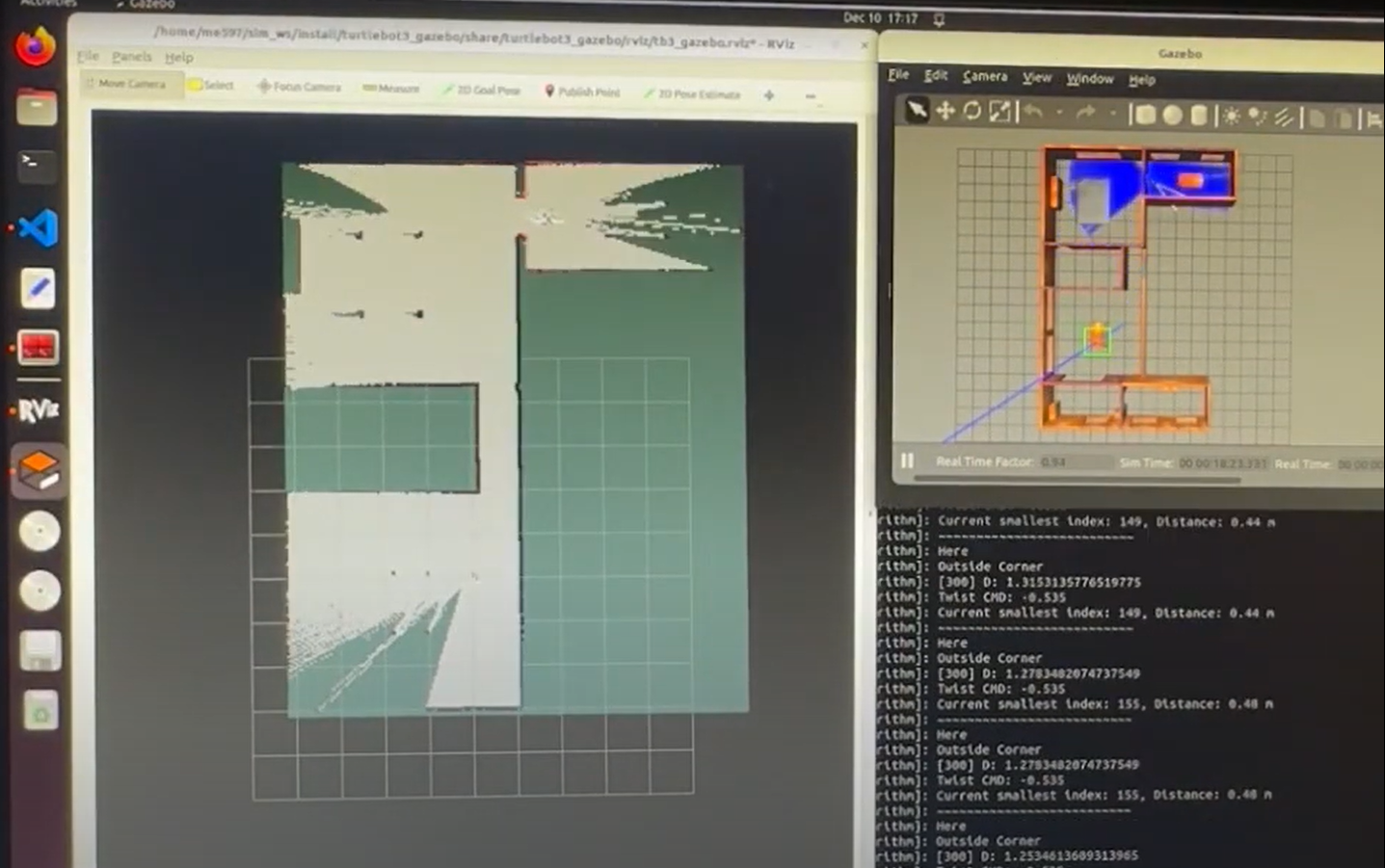Click the "Sim Time:" label in Gazebo
1385x868 pixels.
coord(1145,463)
